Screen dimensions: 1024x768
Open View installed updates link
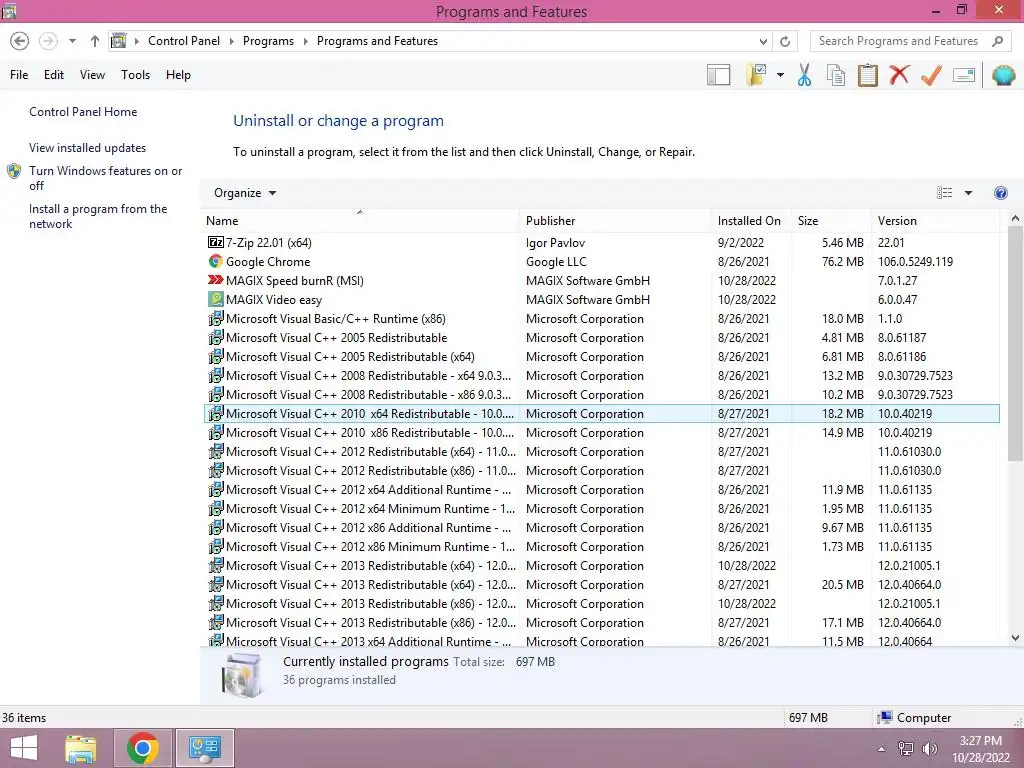coord(88,148)
